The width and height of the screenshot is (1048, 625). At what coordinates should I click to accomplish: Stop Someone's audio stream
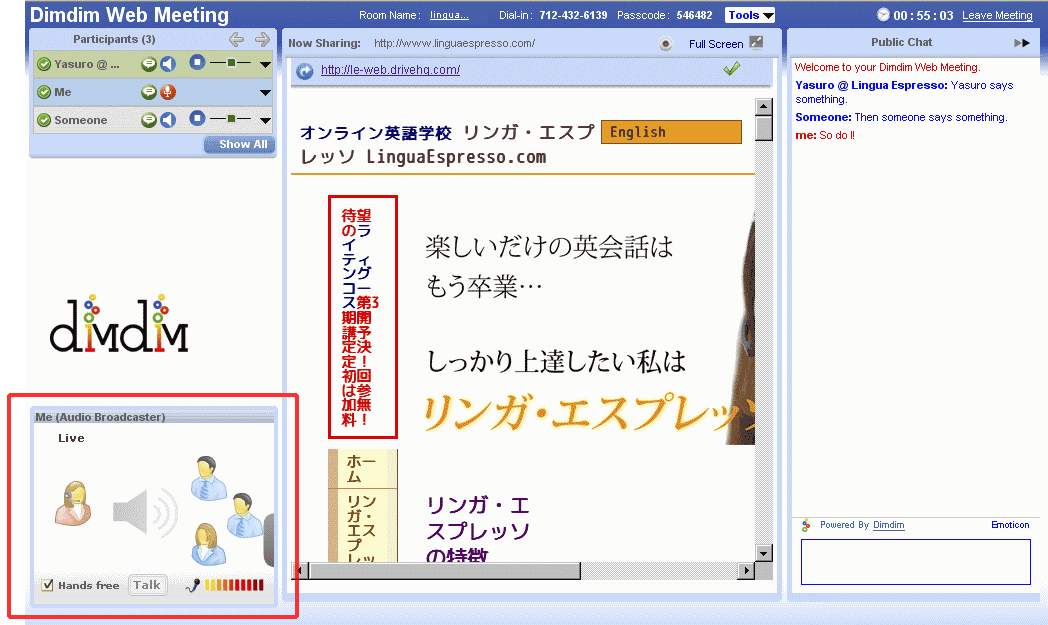(196, 118)
